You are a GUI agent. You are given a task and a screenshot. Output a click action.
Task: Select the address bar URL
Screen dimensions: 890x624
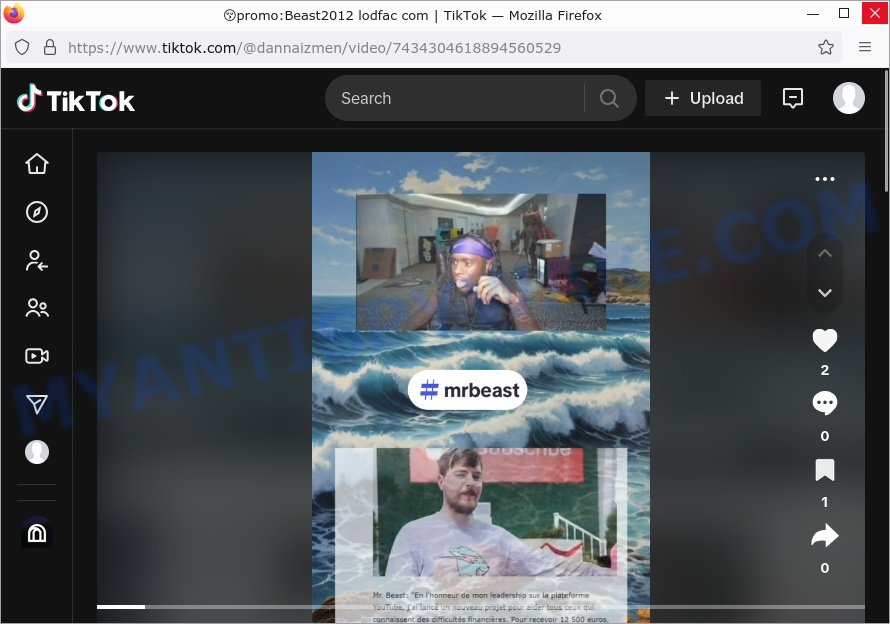coord(314,48)
